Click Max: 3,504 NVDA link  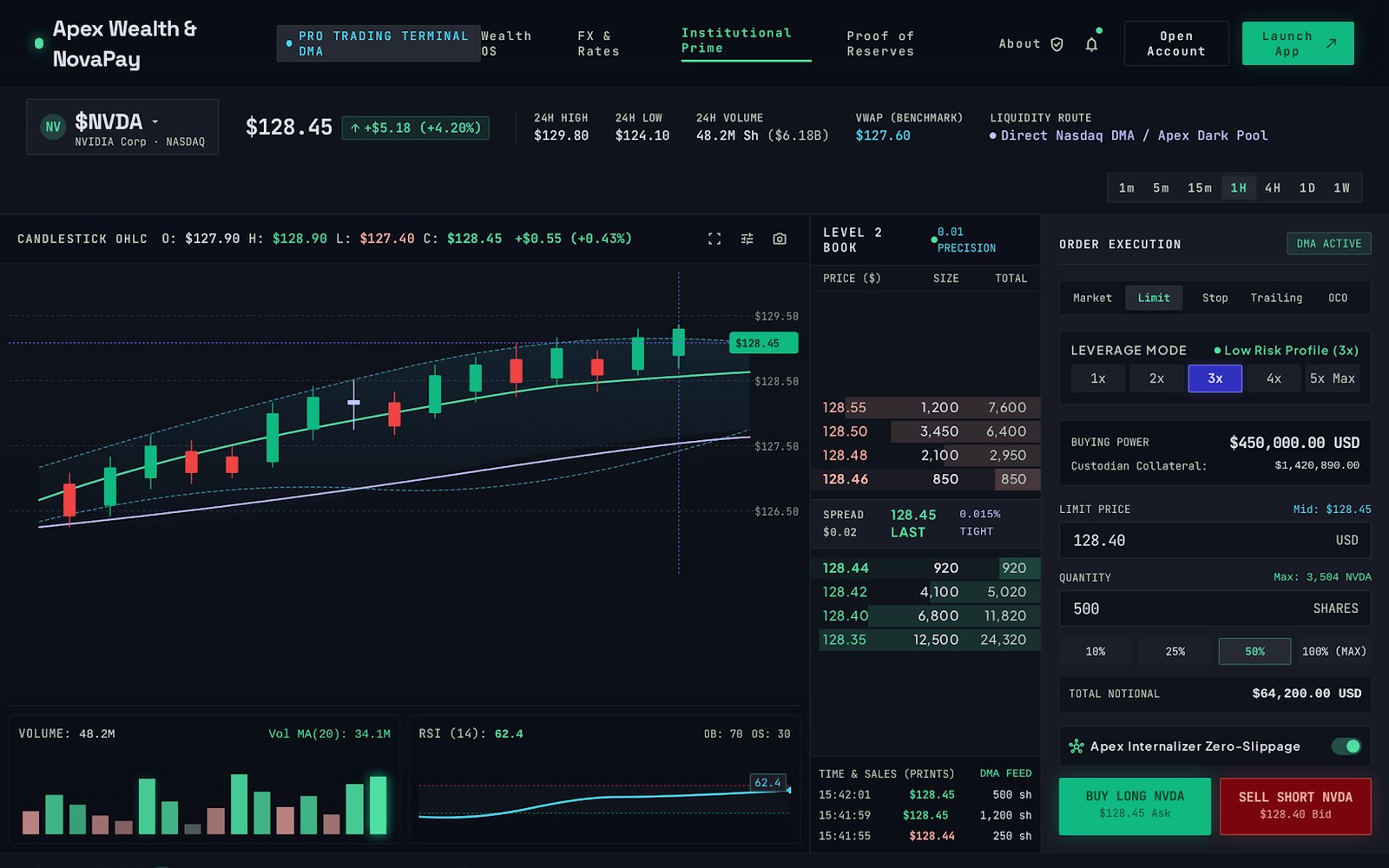pyautogui.click(x=1322, y=577)
